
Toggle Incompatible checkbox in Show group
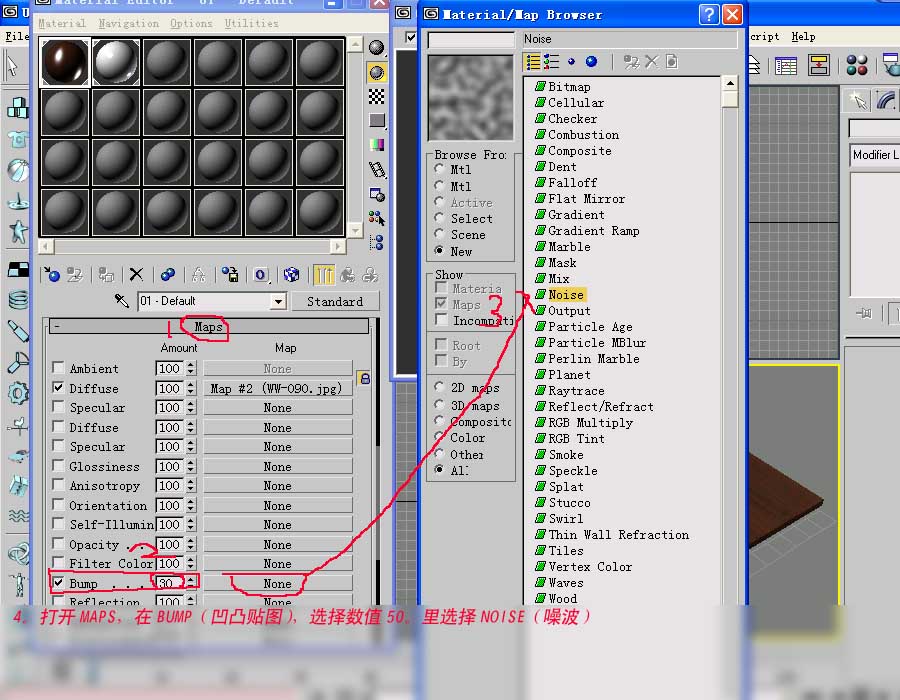pyautogui.click(x=441, y=320)
